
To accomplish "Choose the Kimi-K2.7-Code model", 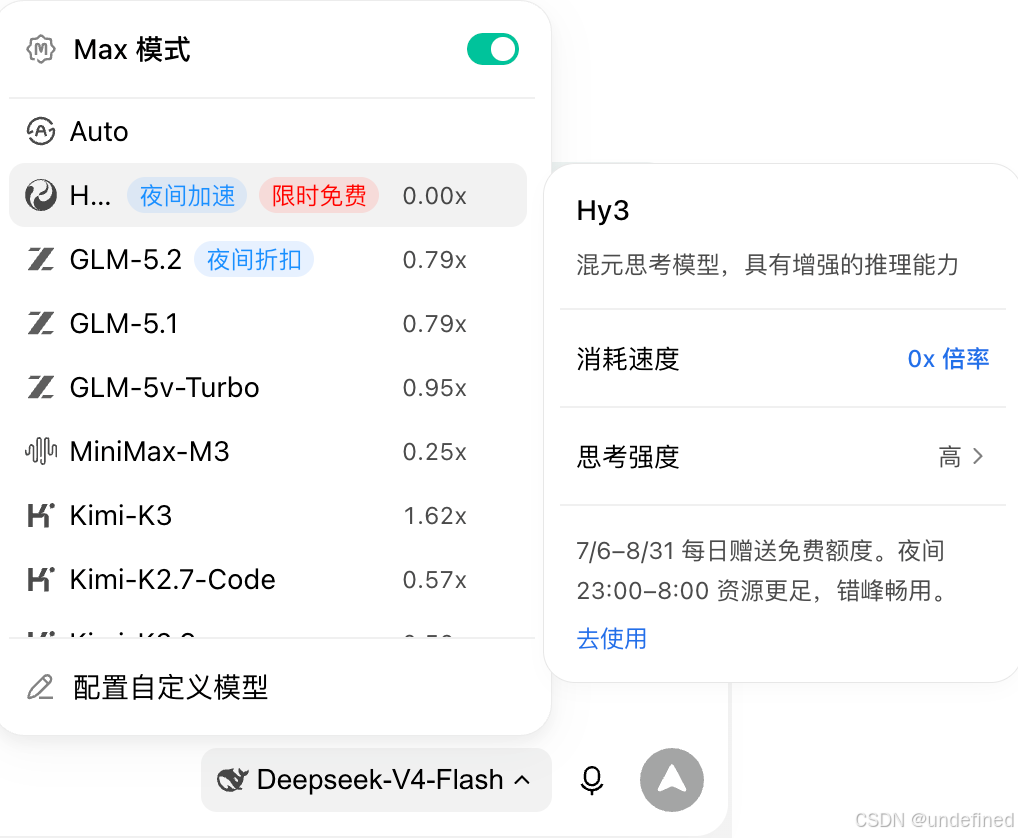I will pyautogui.click(x=267, y=579).
